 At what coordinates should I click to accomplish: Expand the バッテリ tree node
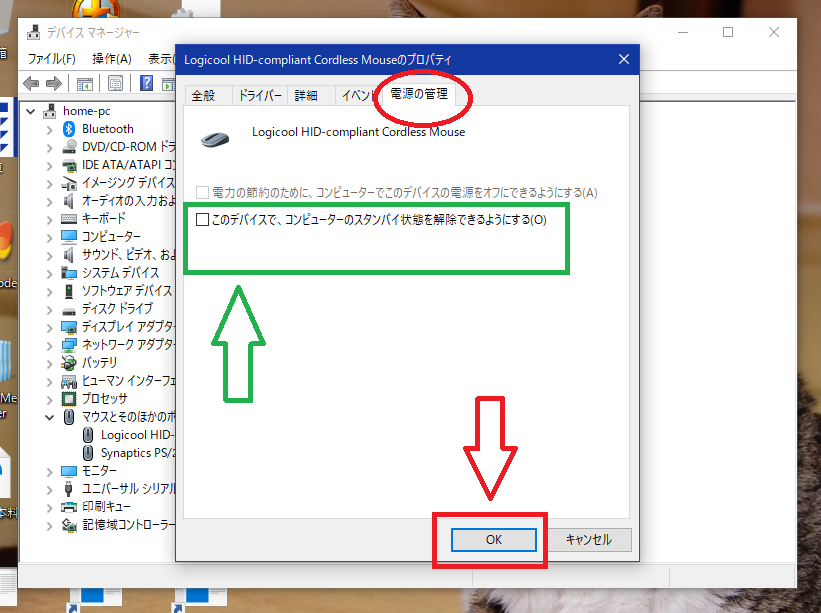[x=50, y=363]
